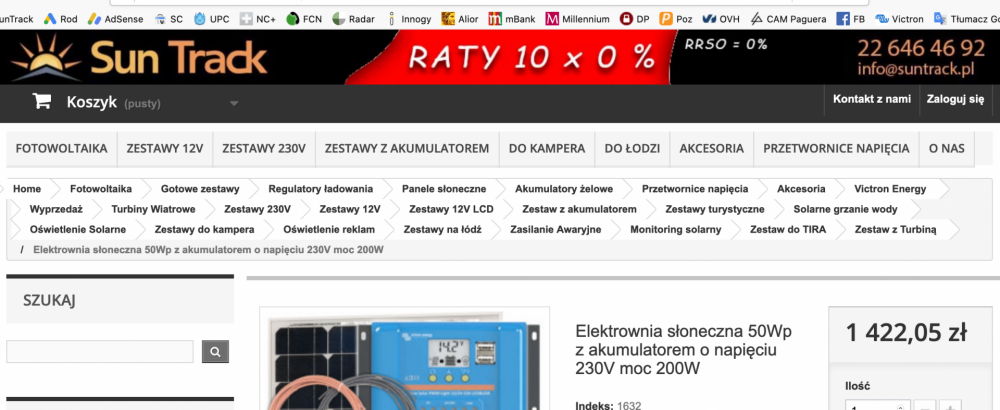Click the search magnifier button

[x=216, y=351]
